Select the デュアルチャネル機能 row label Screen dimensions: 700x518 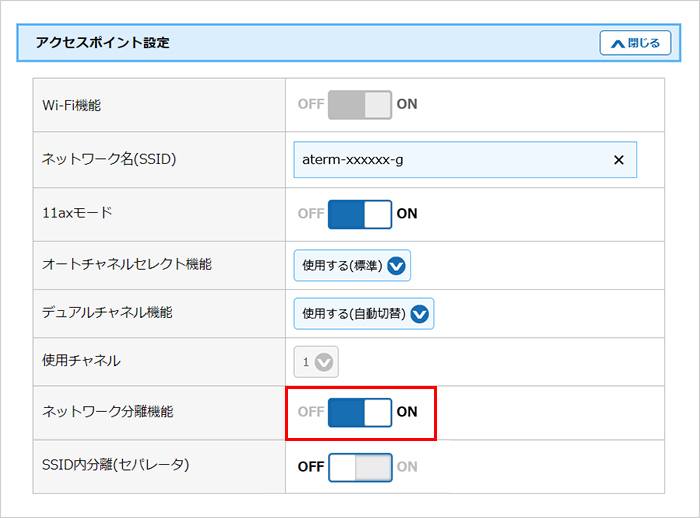click(x=108, y=313)
